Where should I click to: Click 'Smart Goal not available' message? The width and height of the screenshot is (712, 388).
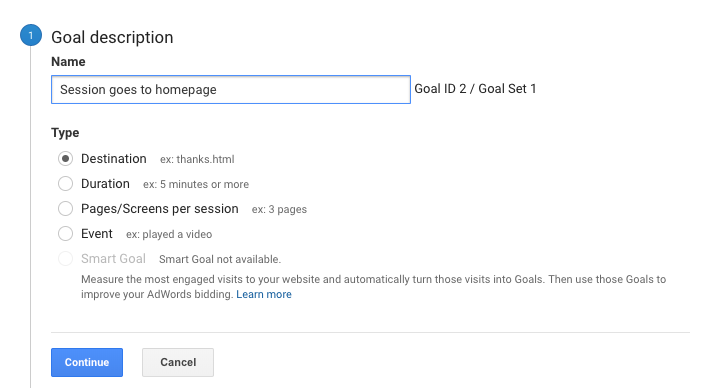pos(220,259)
